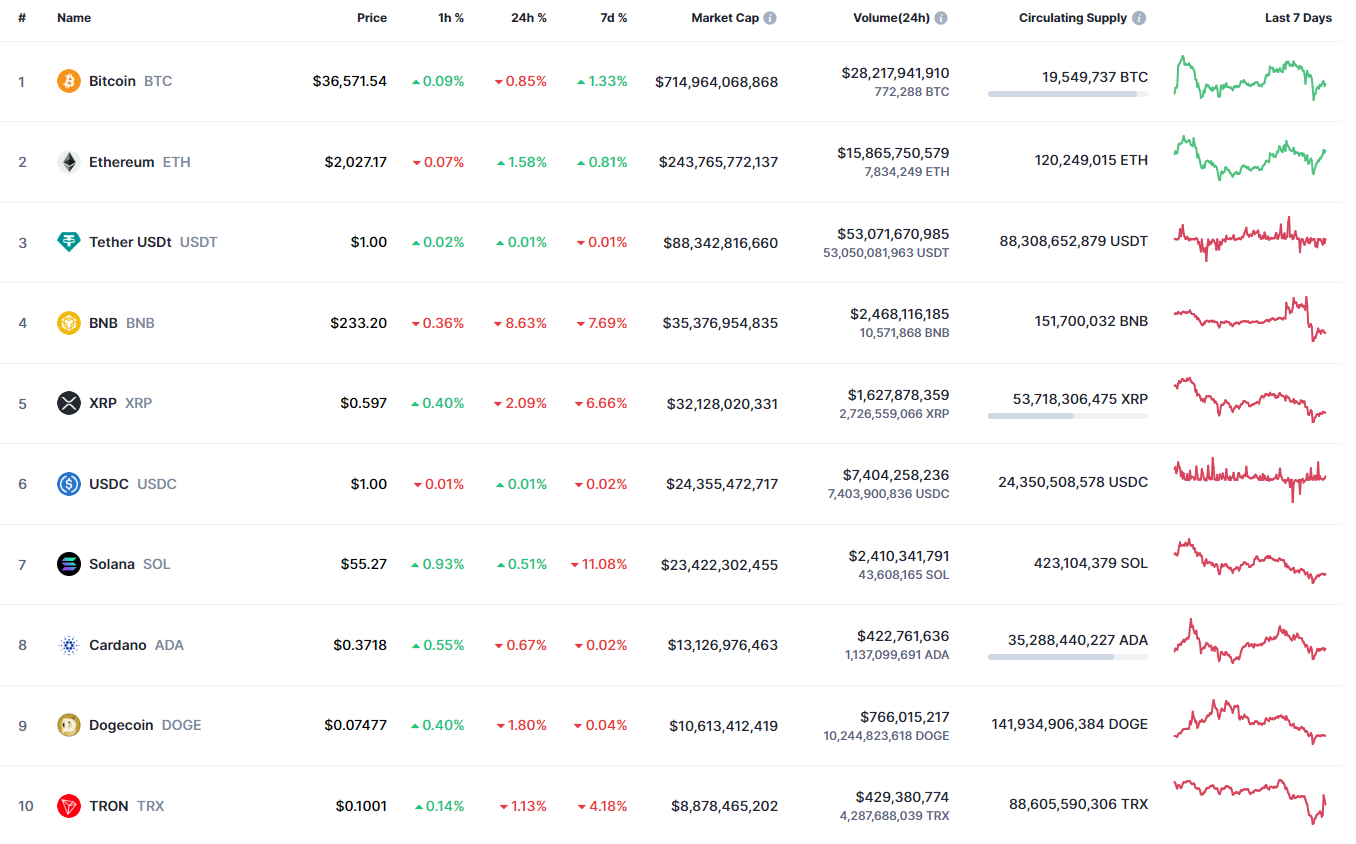
Task: Open the USDC coin name link
Action: [109, 484]
